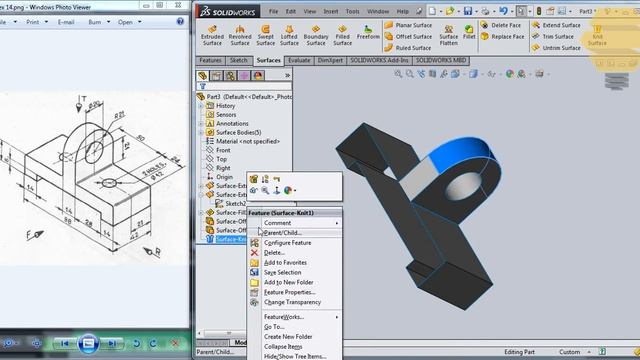
Task: Activate the Lofted Surface tool
Action: tap(289, 35)
